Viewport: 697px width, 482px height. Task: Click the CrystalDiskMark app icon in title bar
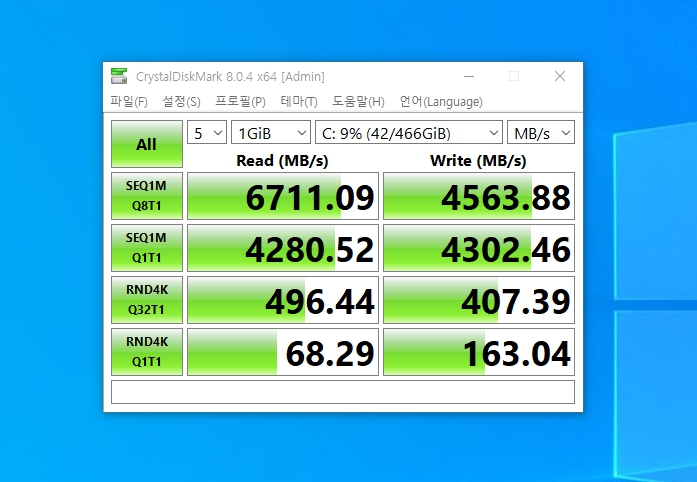pyautogui.click(x=119, y=76)
